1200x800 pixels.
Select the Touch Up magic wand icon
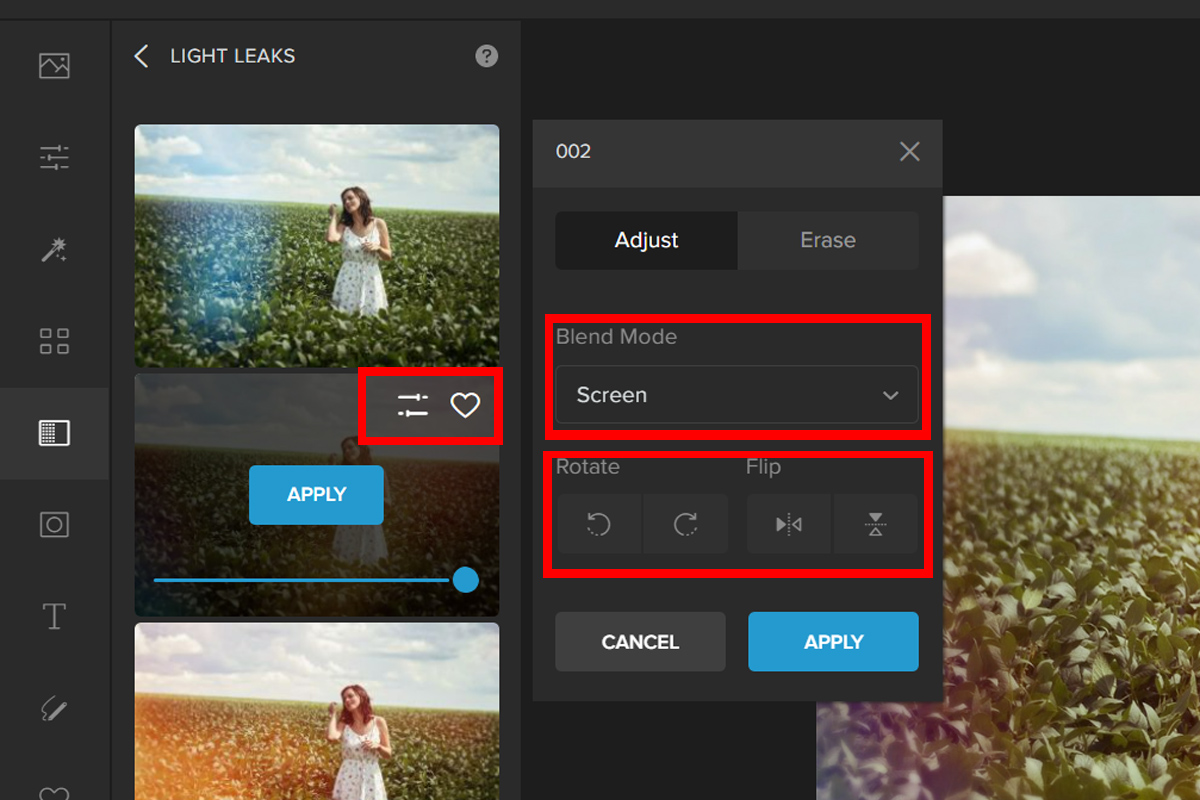coord(54,249)
